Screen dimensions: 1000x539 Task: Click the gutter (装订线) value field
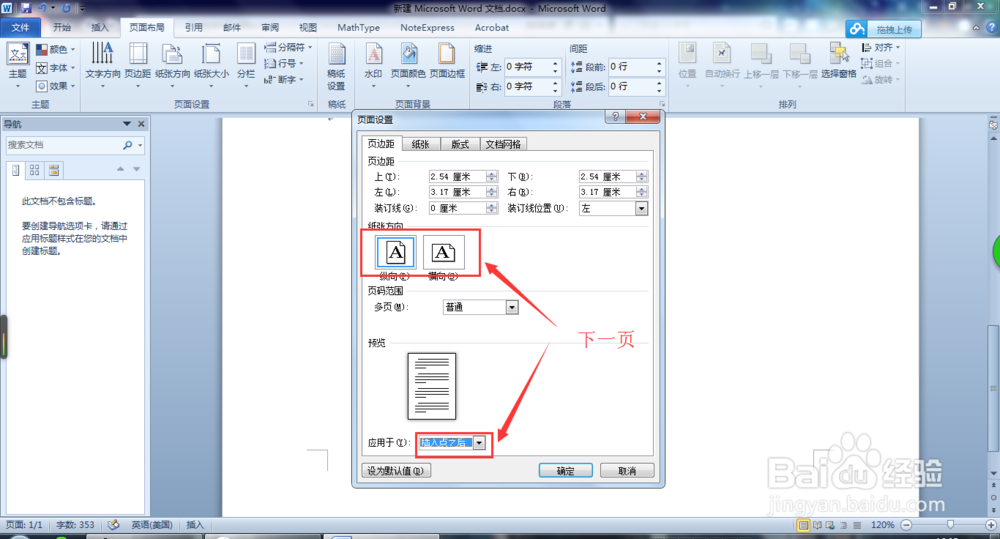point(457,208)
